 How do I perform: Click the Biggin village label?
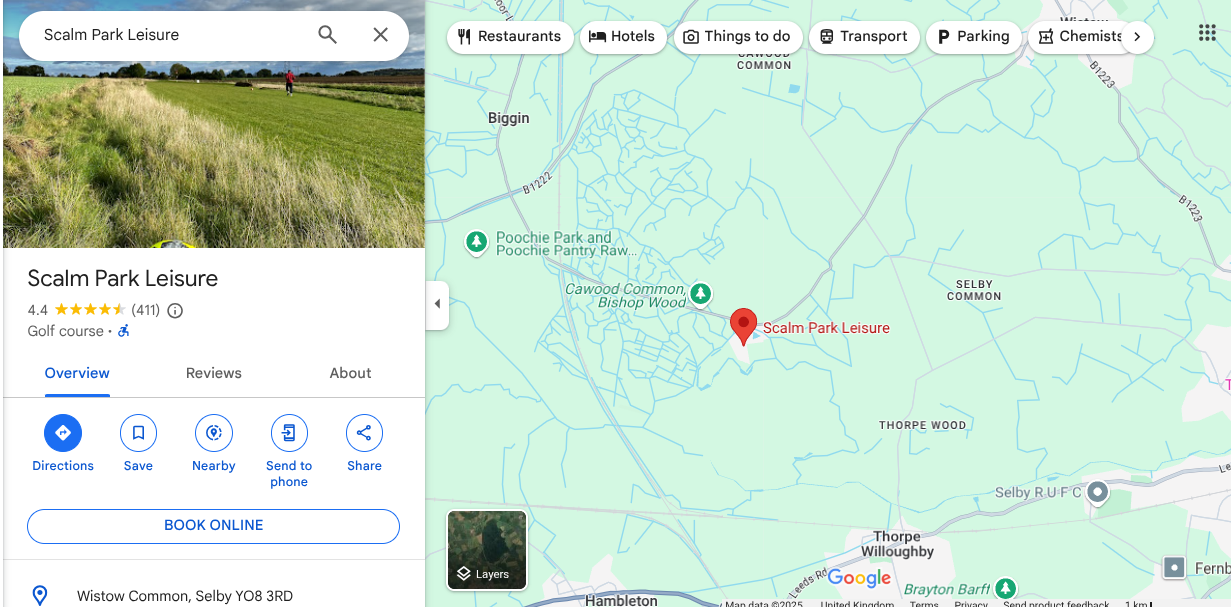coord(509,118)
